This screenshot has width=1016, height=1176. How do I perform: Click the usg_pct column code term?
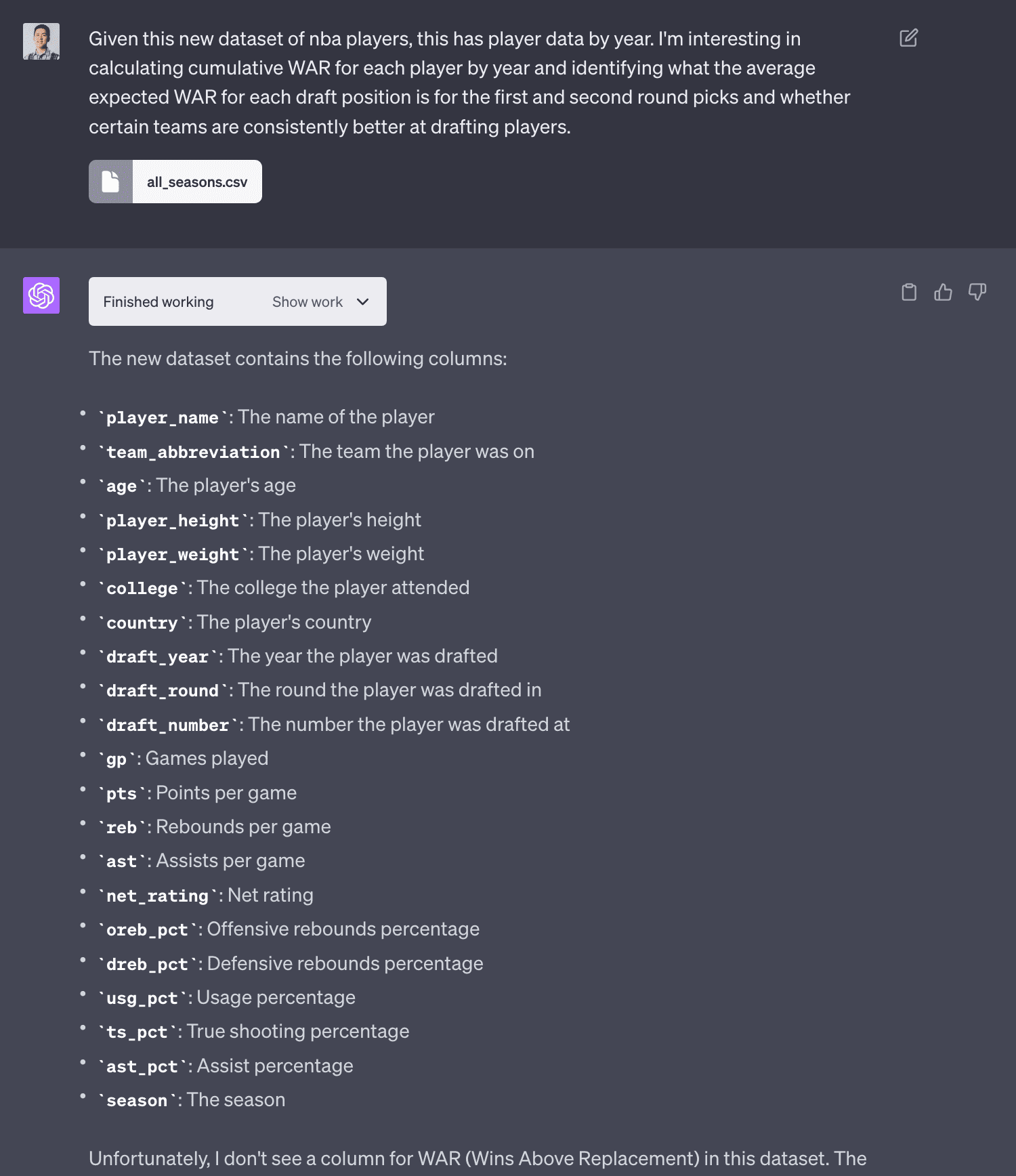click(142, 999)
